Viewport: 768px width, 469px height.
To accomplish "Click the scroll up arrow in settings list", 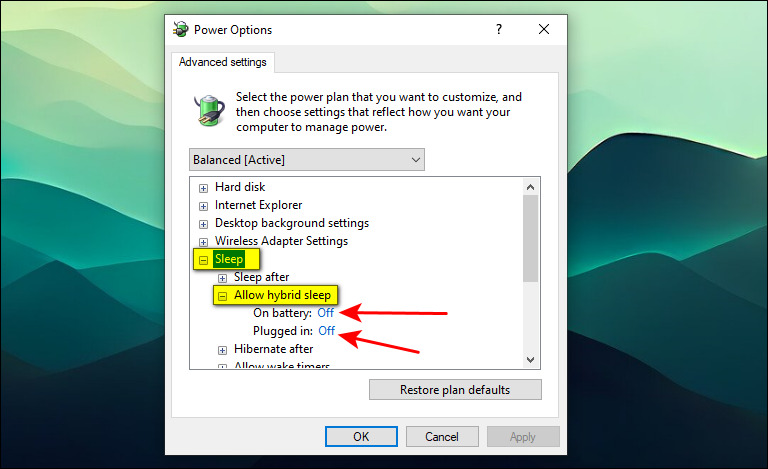I will click(x=530, y=187).
